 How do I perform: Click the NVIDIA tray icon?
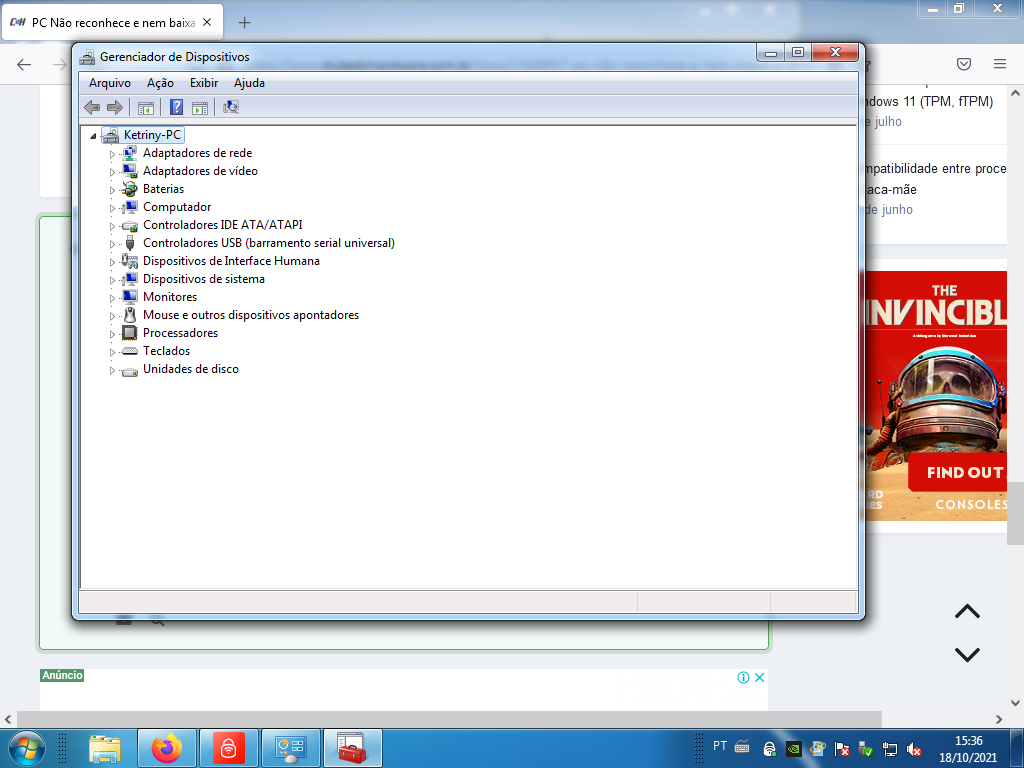[793, 749]
